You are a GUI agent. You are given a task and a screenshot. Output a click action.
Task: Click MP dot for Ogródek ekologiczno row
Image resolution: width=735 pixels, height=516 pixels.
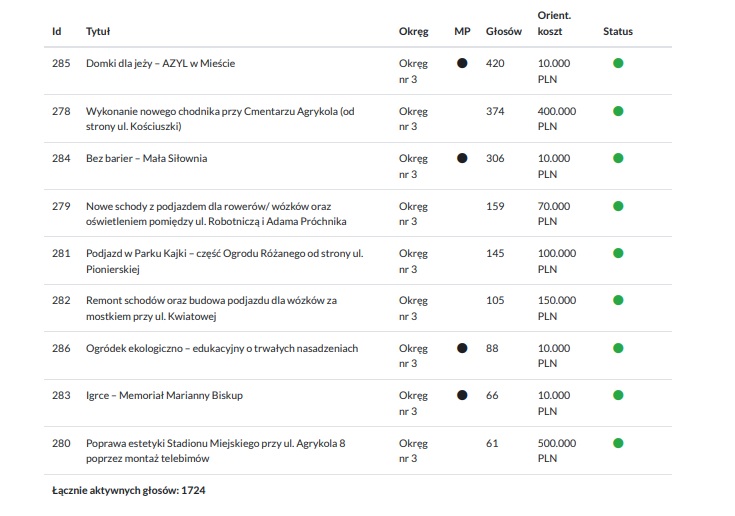461,348
